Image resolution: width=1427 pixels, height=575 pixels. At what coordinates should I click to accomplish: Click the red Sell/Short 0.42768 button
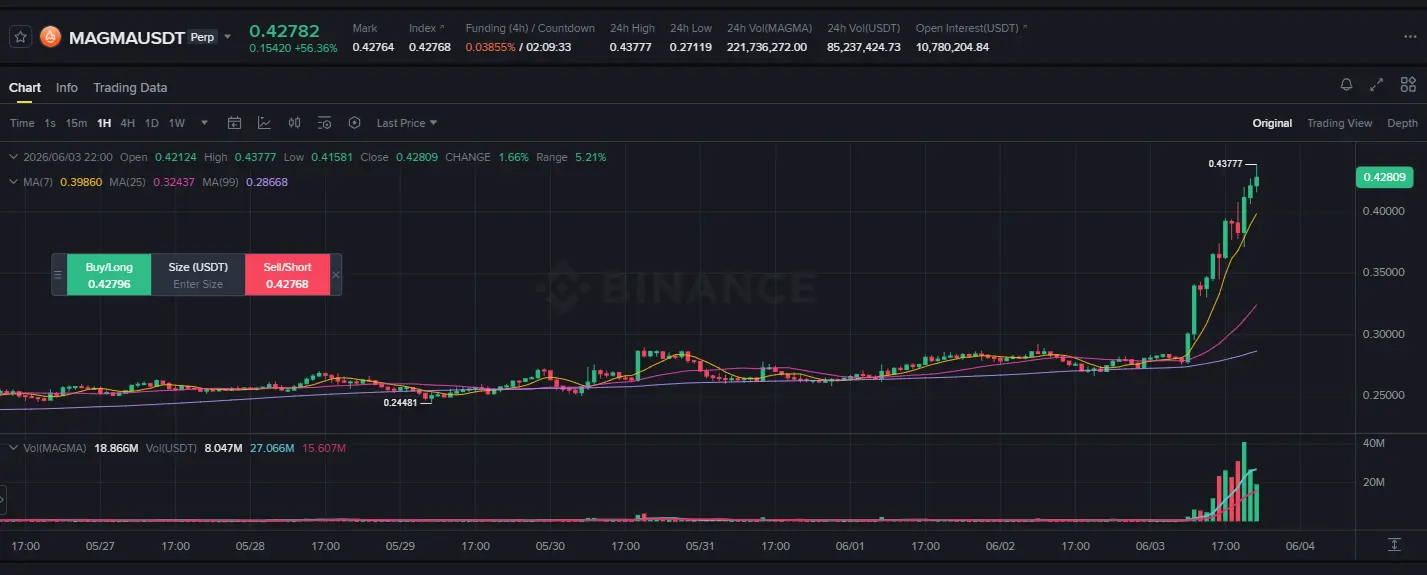pos(287,275)
